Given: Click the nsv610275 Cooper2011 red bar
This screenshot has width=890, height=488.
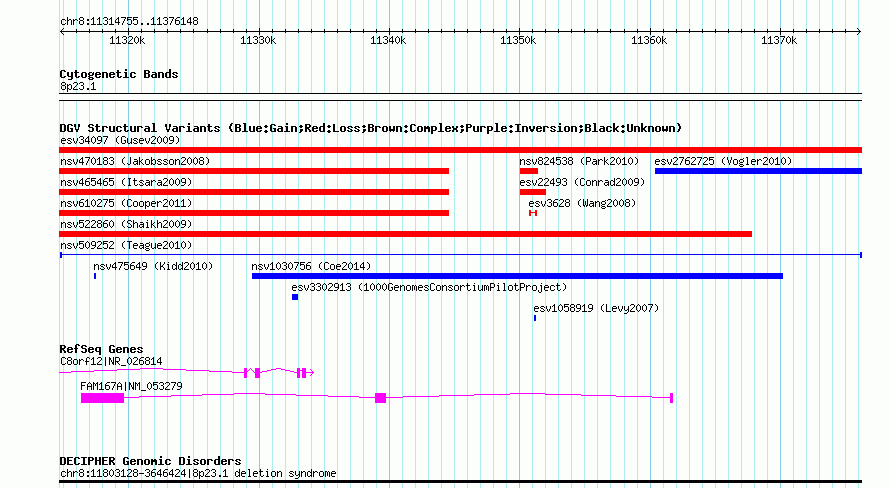Looking at the screenshot, I should [x=254, y=213].
